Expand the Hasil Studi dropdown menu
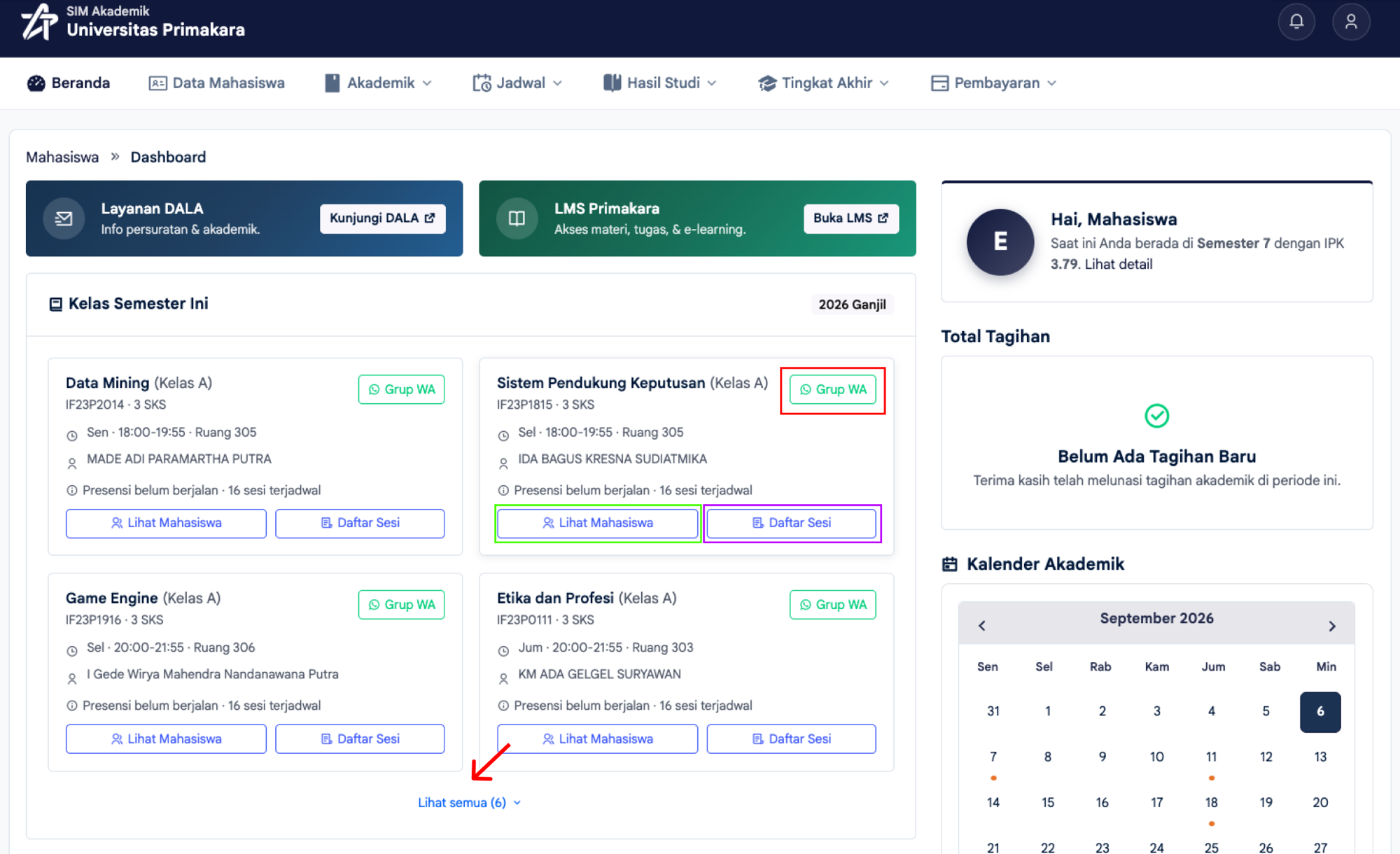This screenshot has width=1400, height=854. pos(659,83)
